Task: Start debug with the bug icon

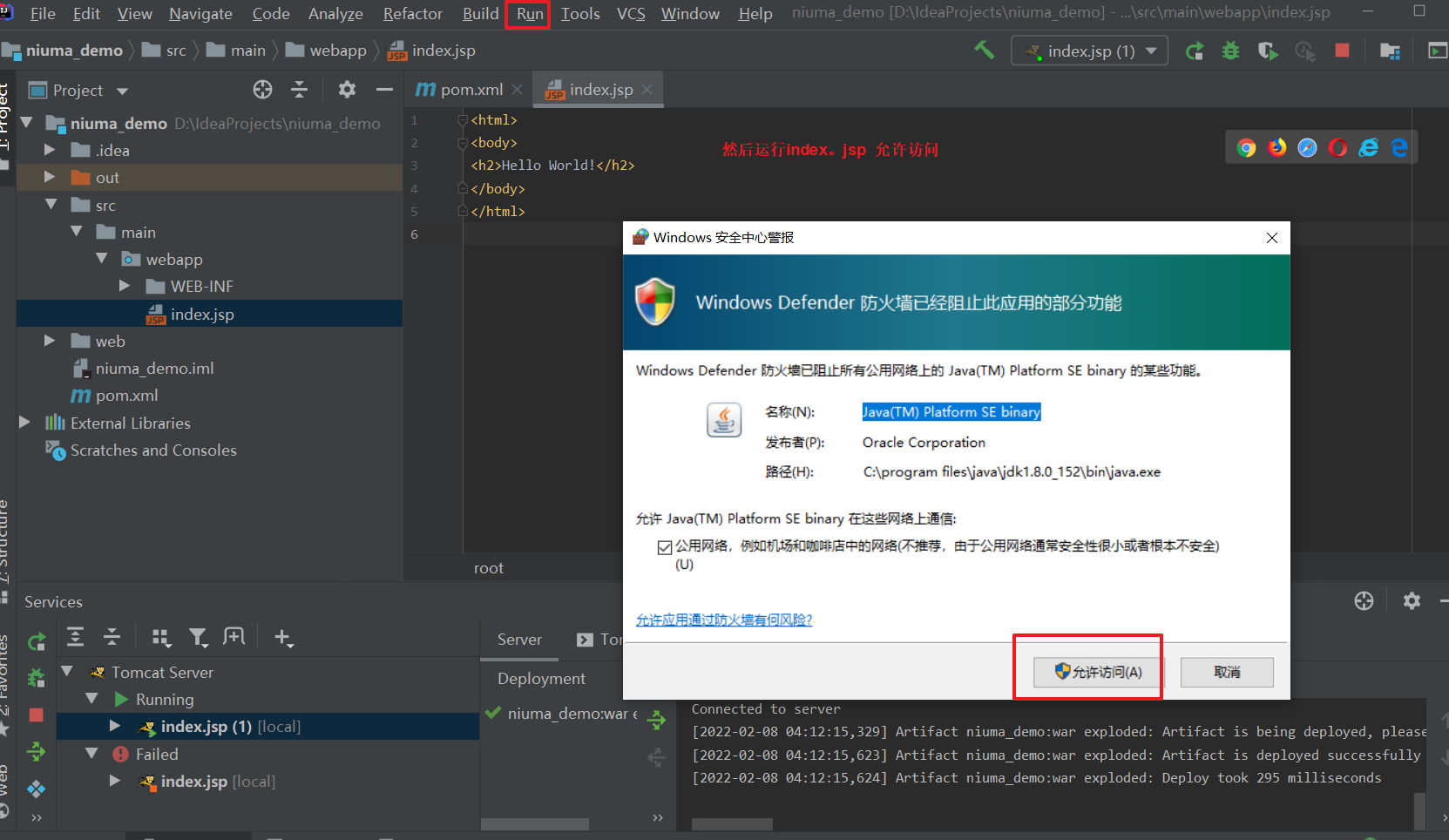Action: tap(1230, 51)
